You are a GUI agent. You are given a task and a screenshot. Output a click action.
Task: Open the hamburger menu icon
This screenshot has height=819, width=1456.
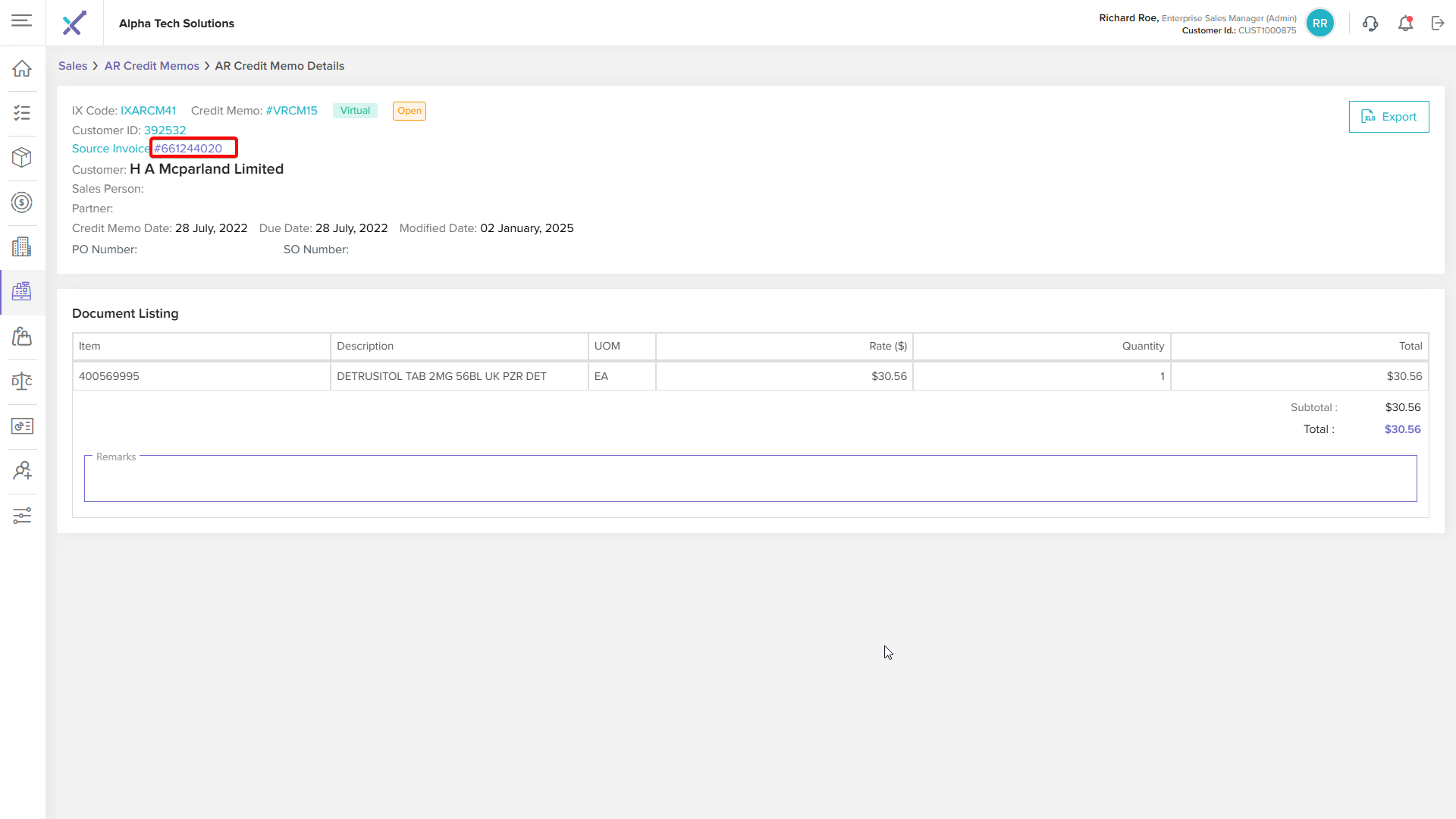pos(22,20)
